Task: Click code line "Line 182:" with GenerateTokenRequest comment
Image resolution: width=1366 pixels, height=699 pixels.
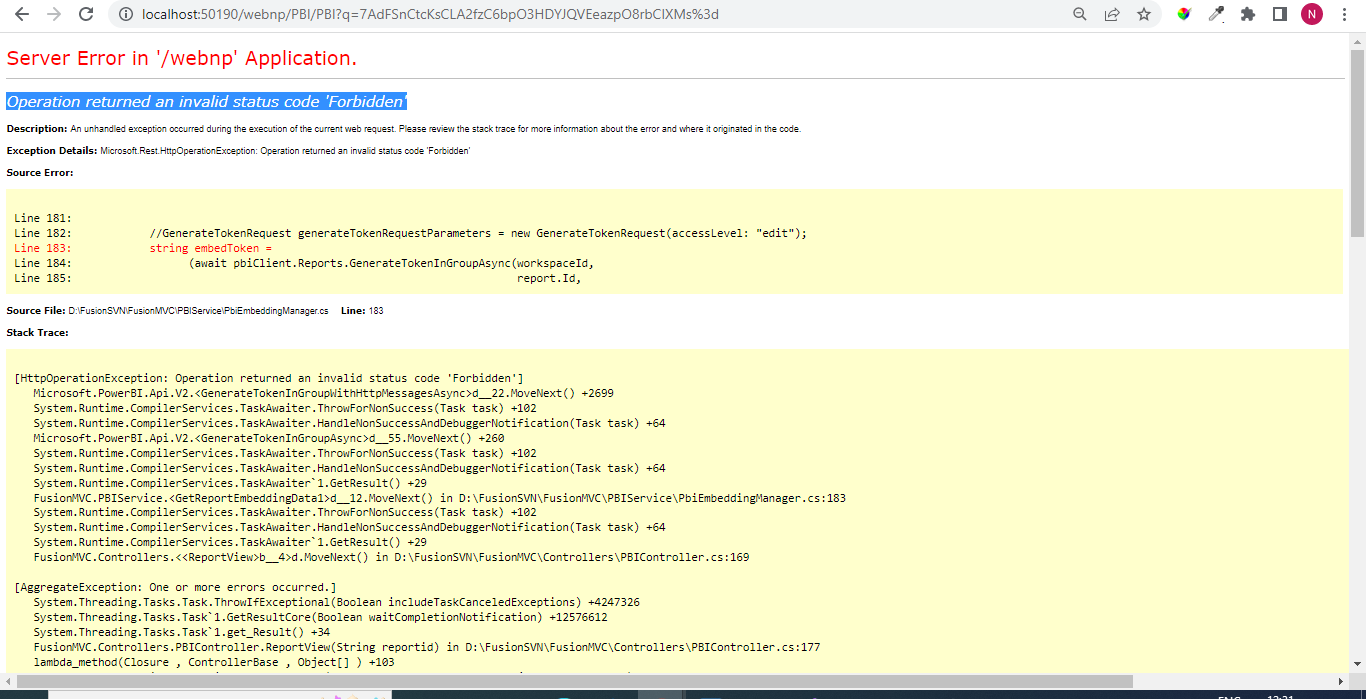Action: (410, 233)
